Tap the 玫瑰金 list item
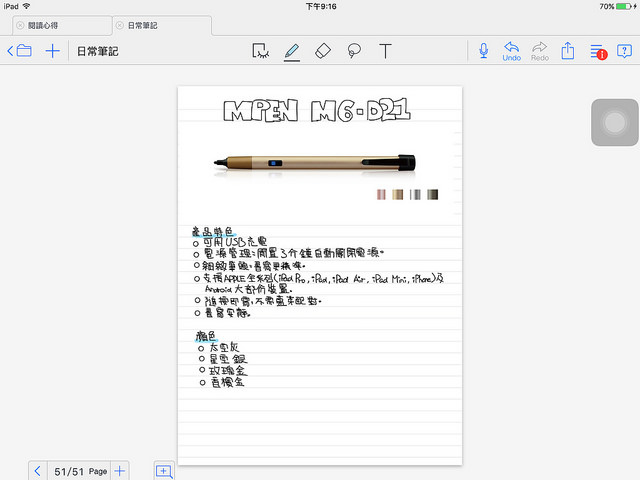640x480 pixels. pyautogui.click(x=223, y=371)
